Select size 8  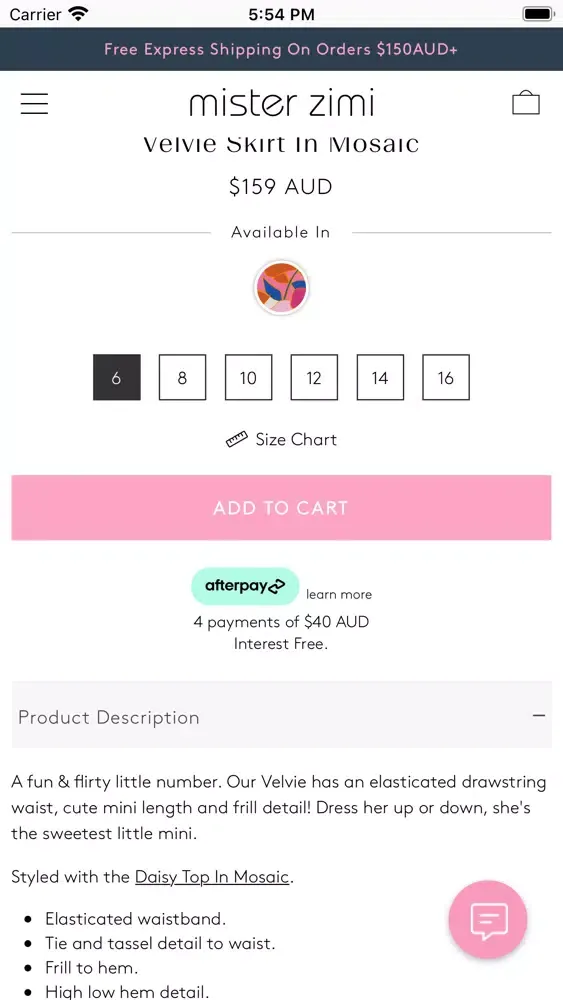pos(182,378)
